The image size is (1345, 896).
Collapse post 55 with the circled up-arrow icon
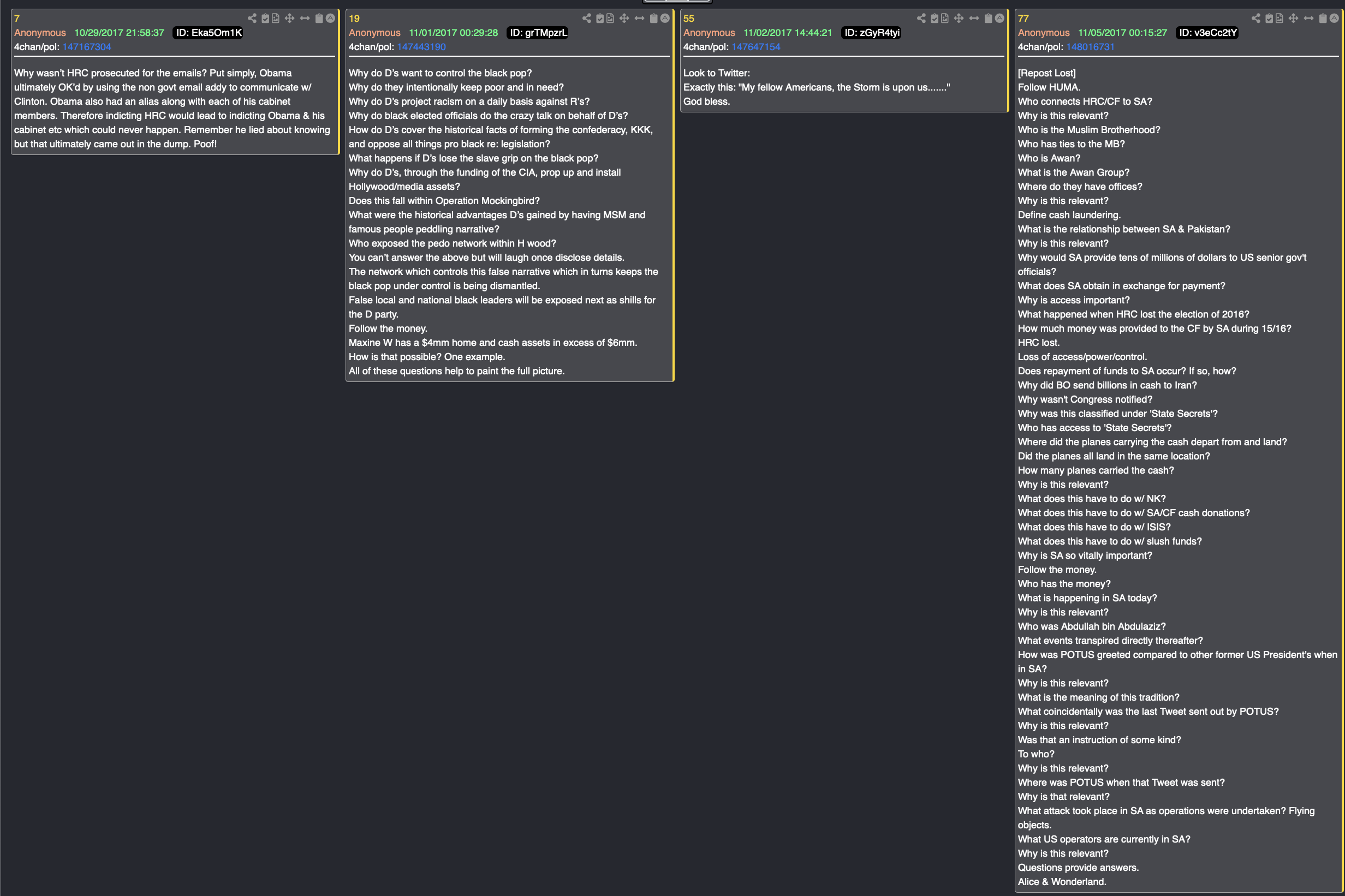(x=999, y=19)
